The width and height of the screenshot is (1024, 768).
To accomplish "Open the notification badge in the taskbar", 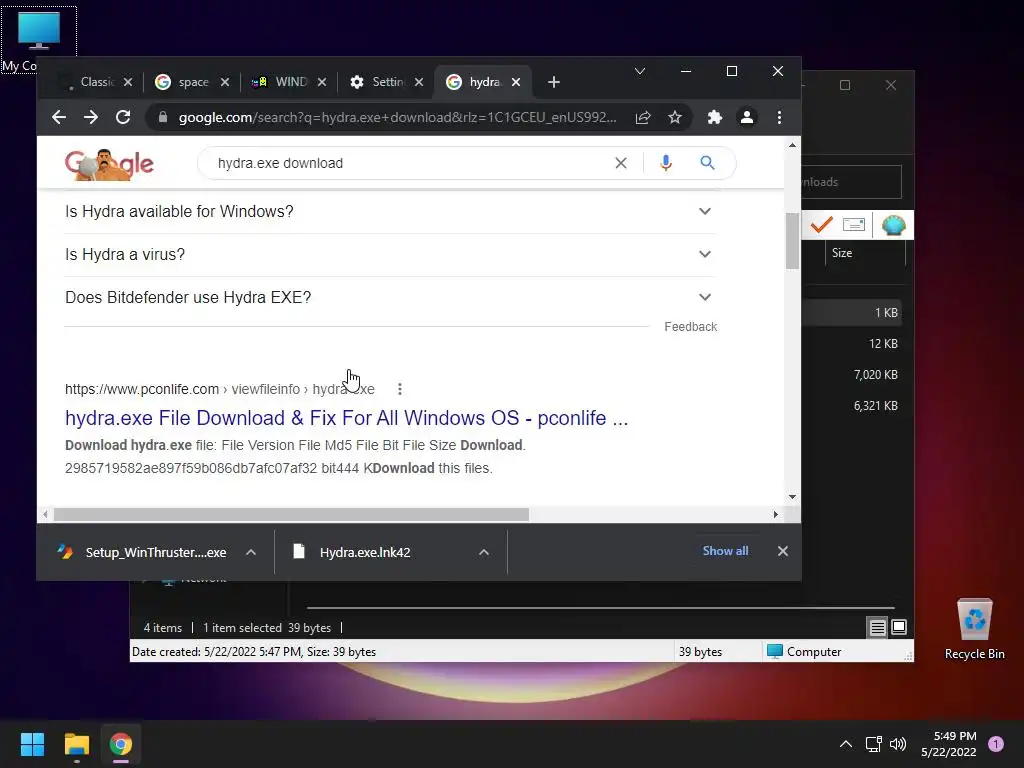I will 996,744.
